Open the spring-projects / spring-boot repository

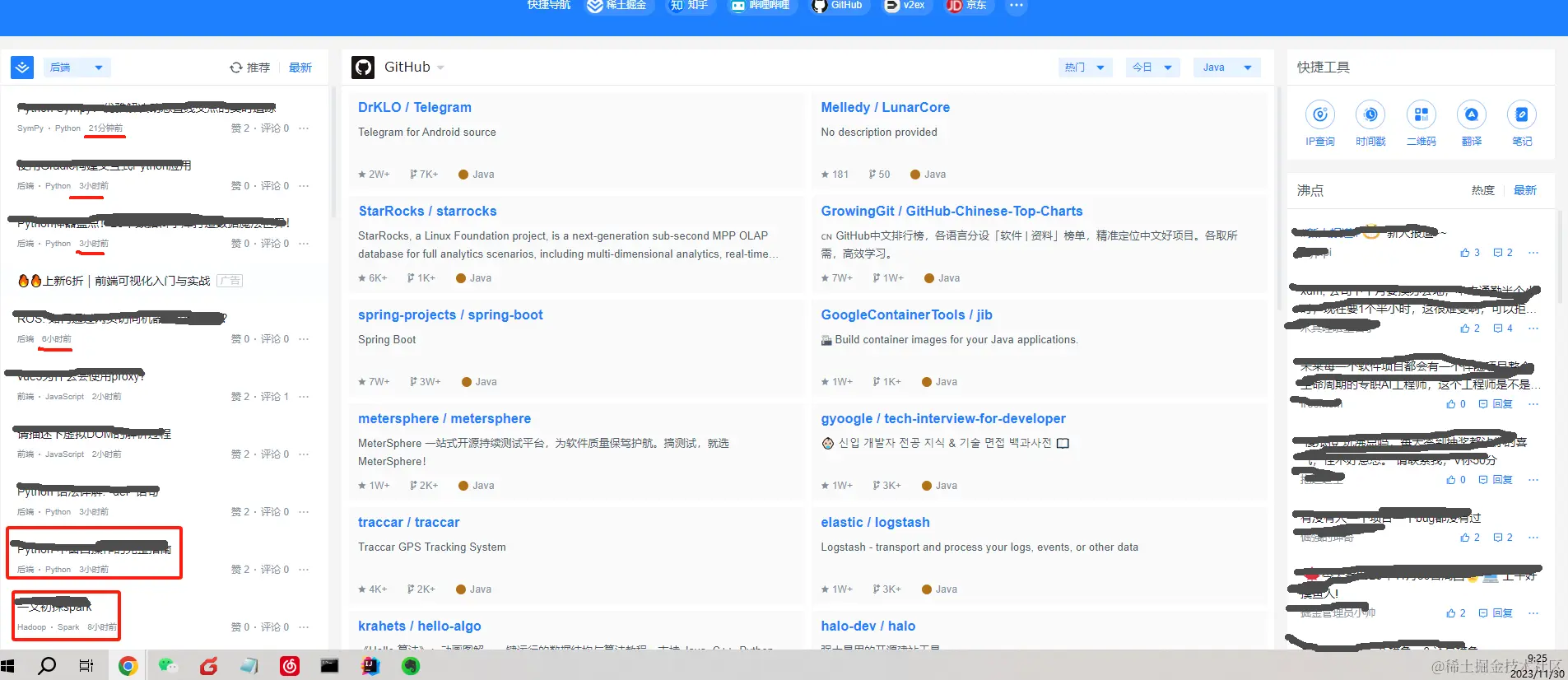(x=450, y=314)
